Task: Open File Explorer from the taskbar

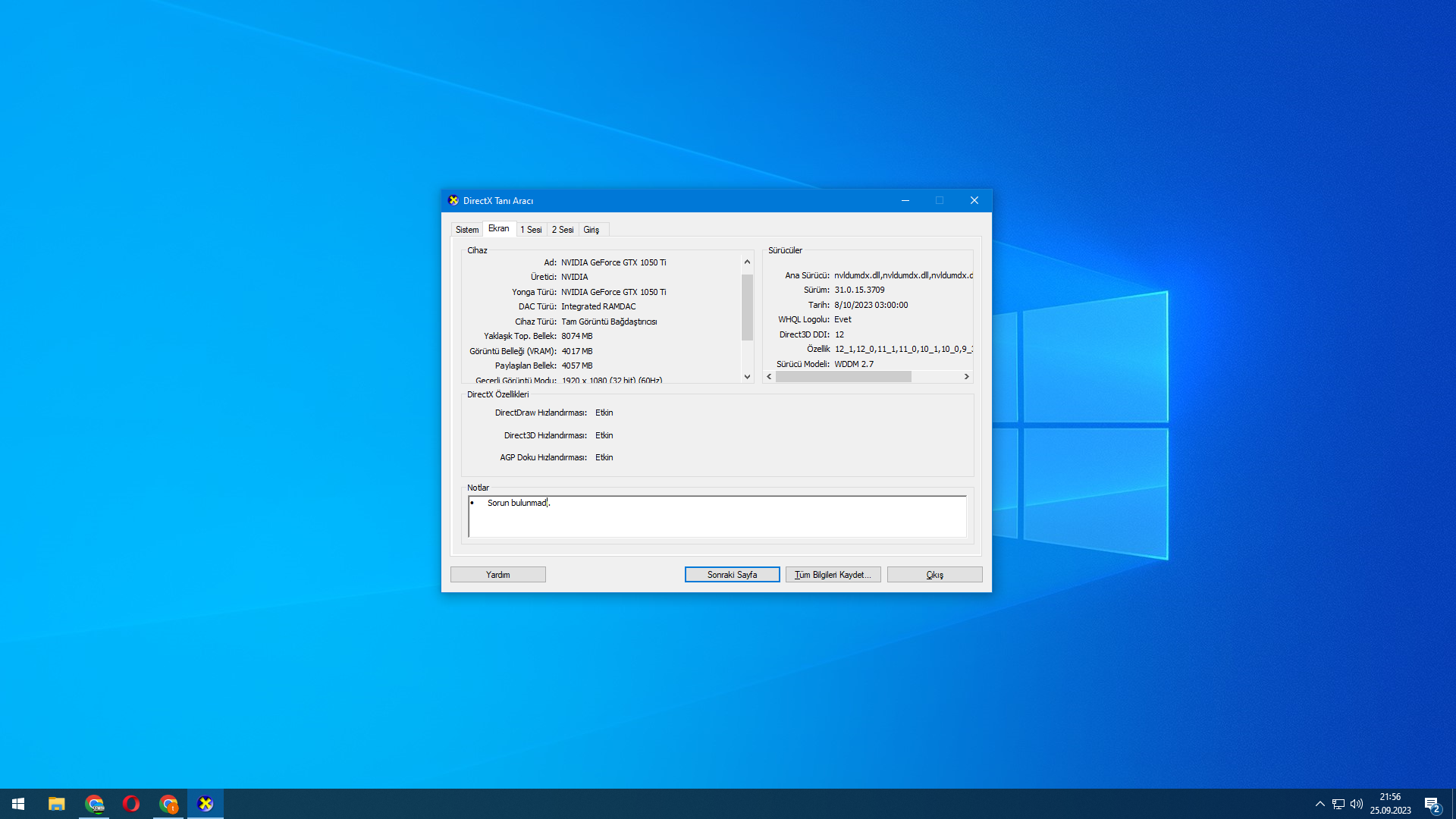Action: [x=56, y=804]
